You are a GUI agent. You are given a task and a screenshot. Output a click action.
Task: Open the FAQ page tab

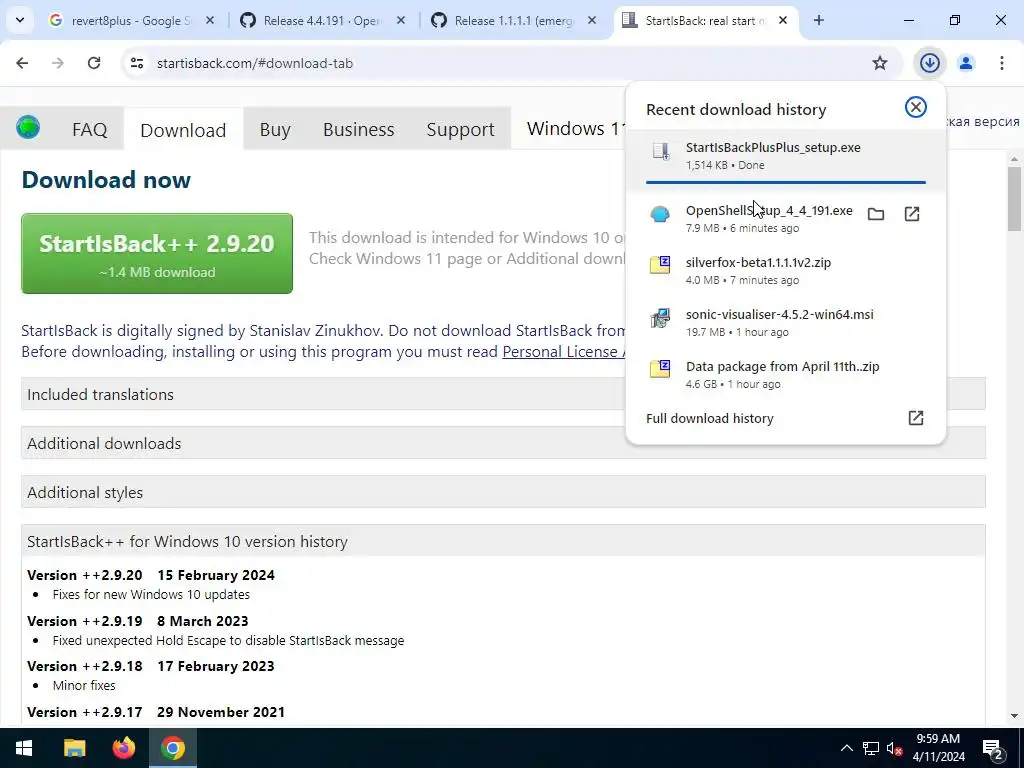pos(89,129)
